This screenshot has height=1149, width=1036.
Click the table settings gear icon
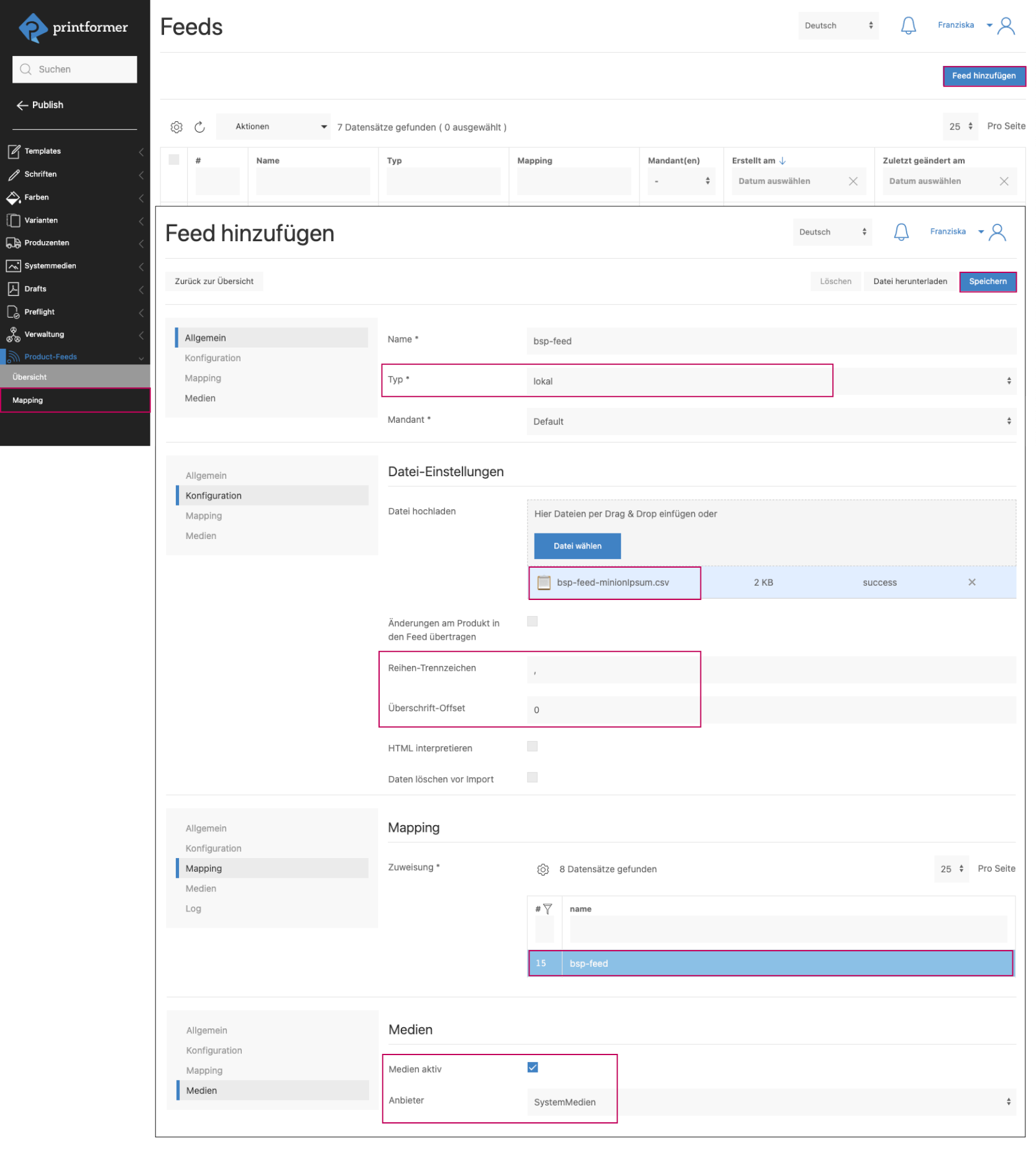[176, 126]
